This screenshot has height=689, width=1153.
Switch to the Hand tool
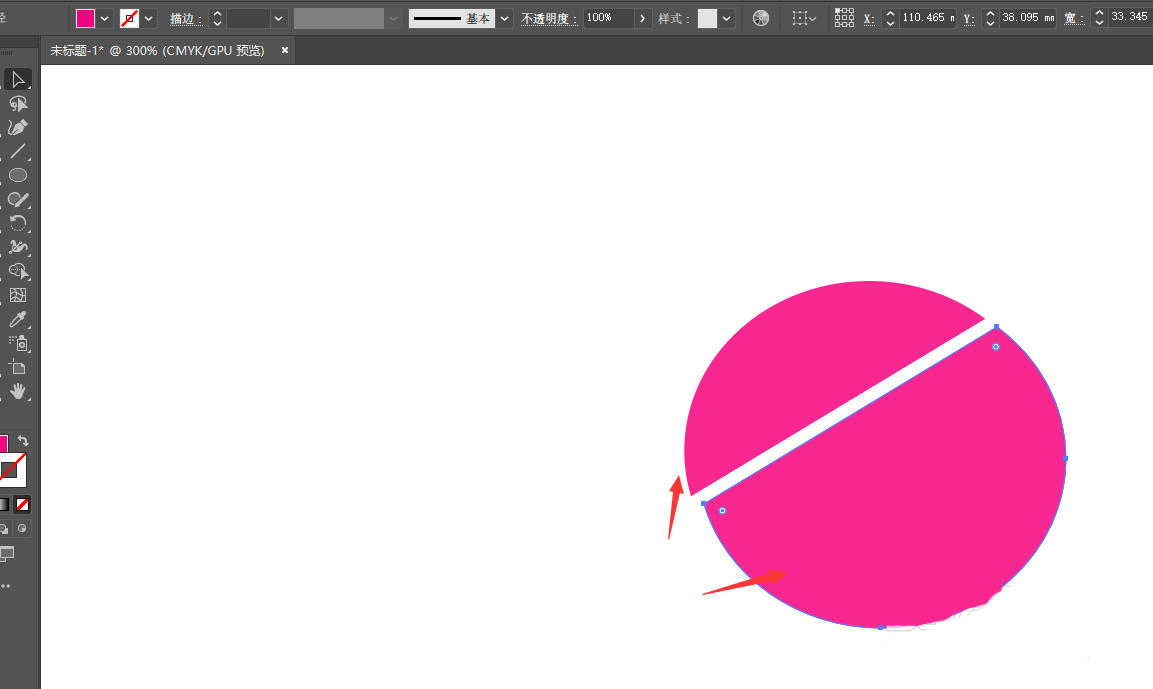point(18,391)
